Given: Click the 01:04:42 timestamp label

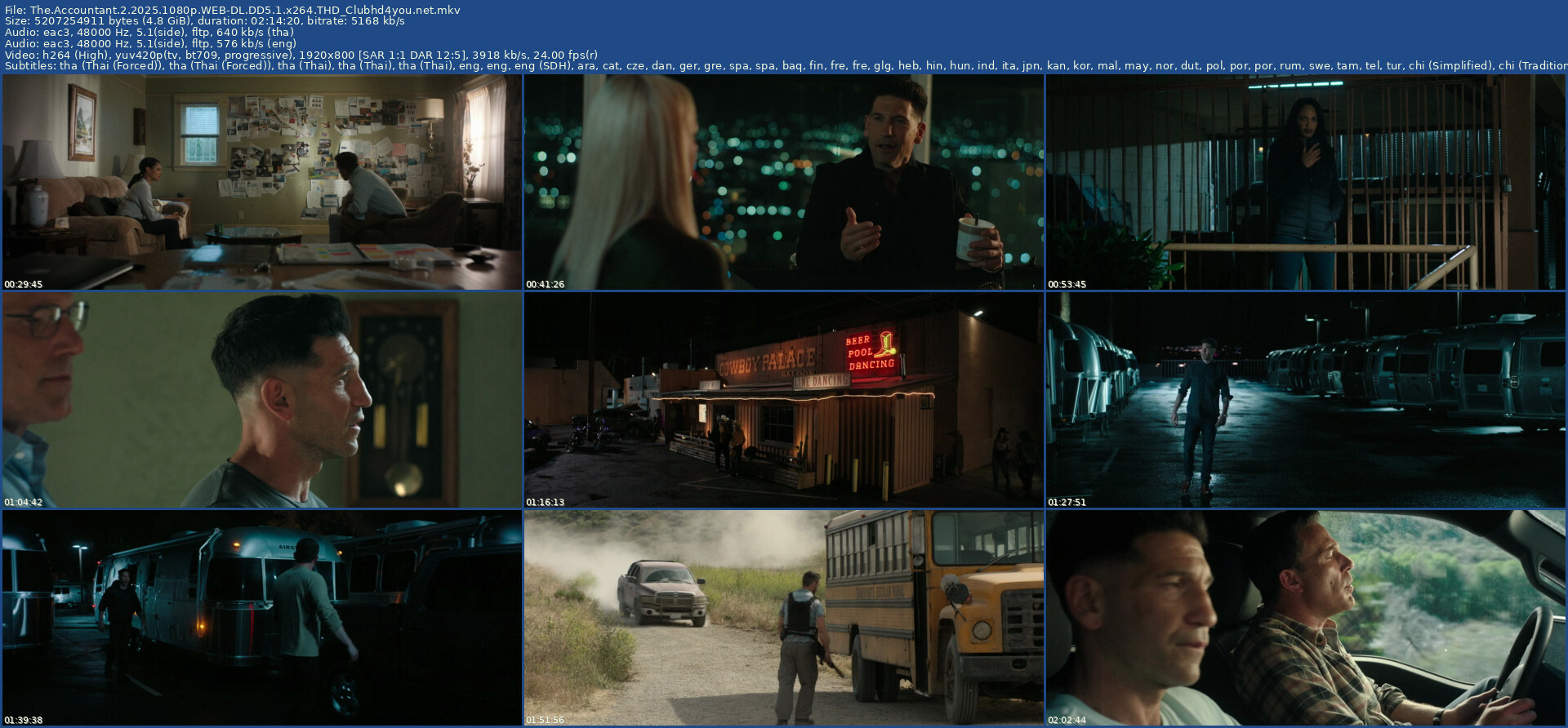Looking at the screenshot, I should point(24,502).
